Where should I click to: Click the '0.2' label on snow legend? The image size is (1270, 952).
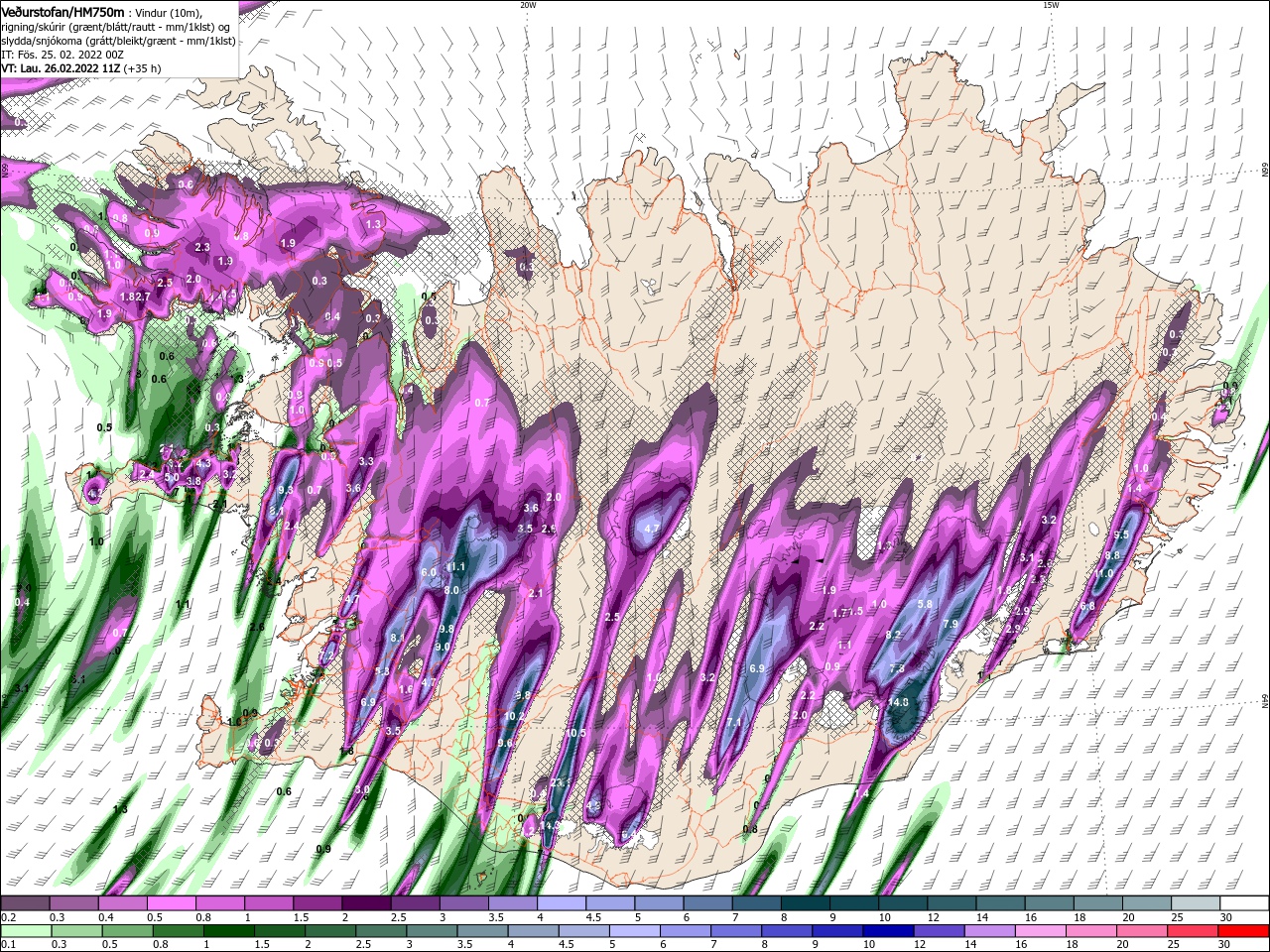[x=8, y=917]
